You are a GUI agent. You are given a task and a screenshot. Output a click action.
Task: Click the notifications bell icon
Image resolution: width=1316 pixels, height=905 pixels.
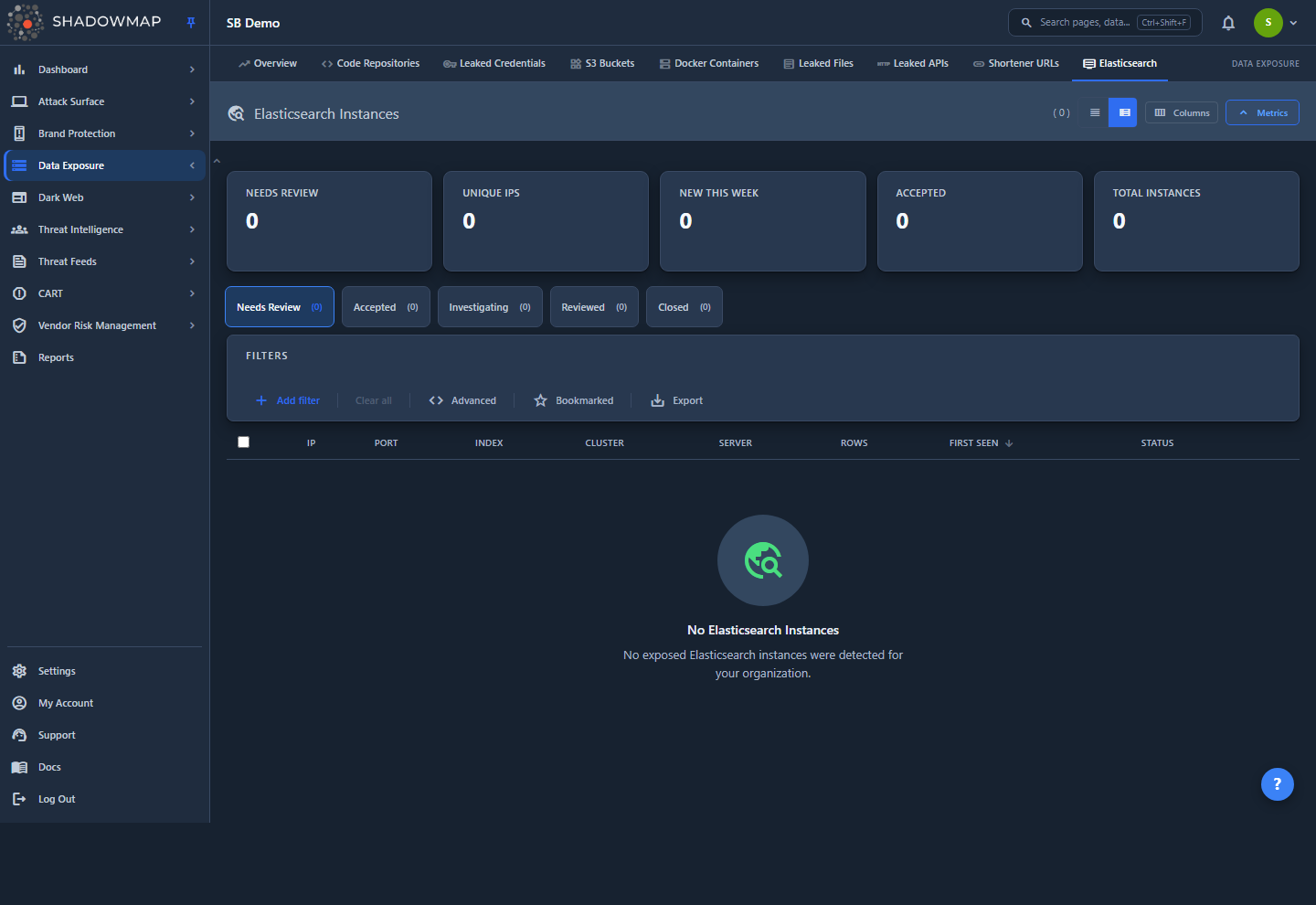coord(1228,23)
